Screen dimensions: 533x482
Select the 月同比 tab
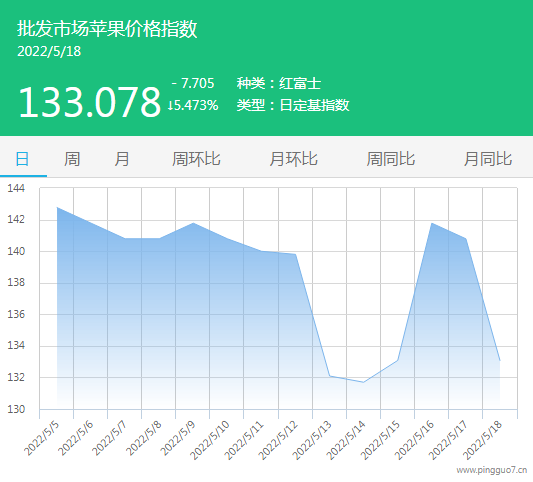pyautogui.click(x=488, y=159)
